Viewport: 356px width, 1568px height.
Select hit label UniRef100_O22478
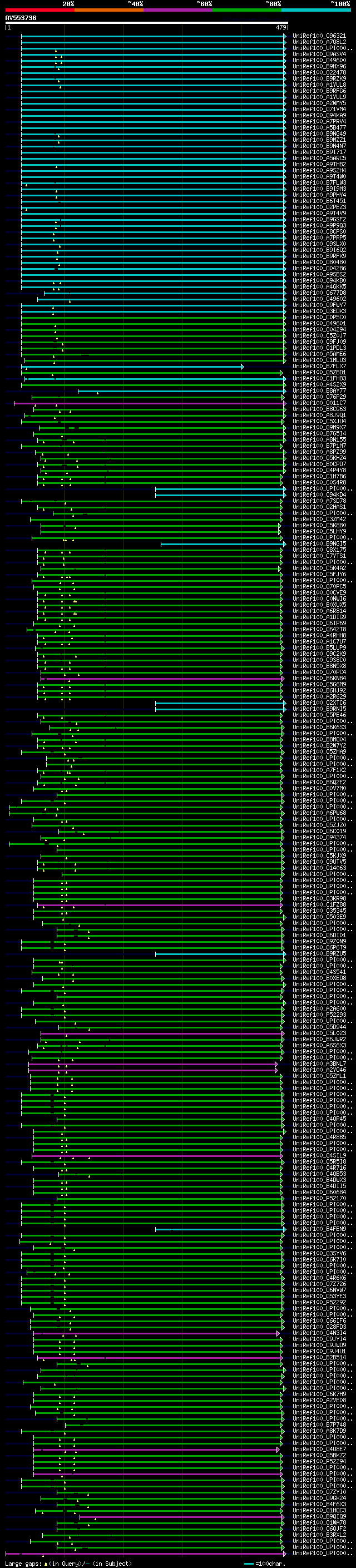coord(319,72)
